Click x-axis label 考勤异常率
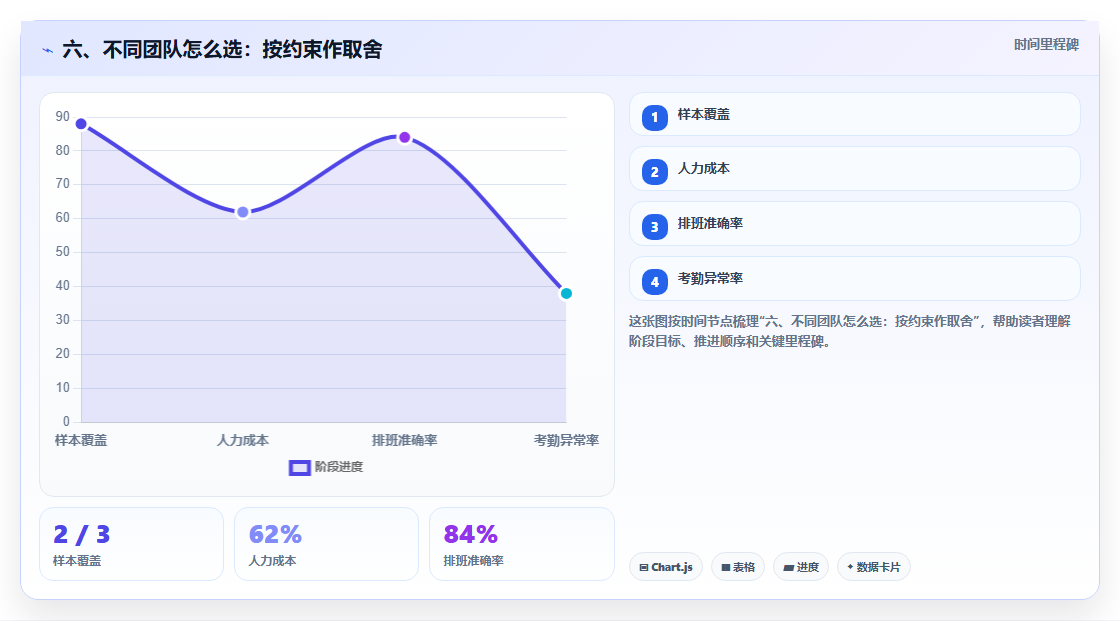 click(x=566, y=440)
